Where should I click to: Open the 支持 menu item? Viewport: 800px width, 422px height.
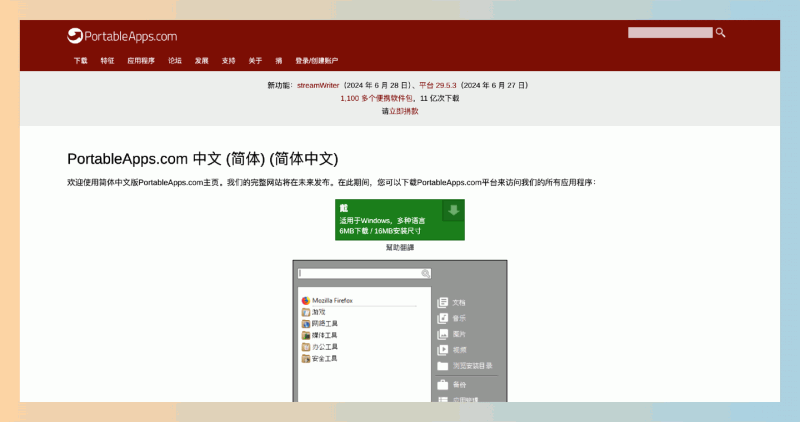229,61
